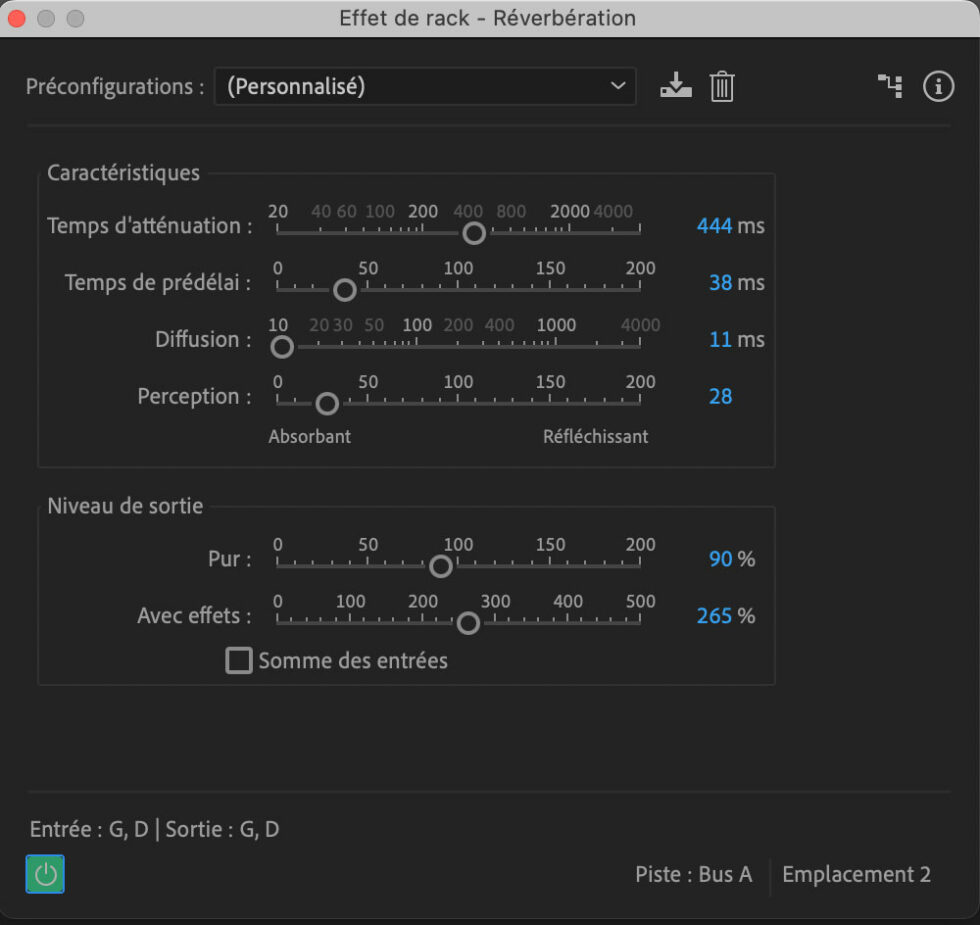Click the Pur level slider knob
Viewport: 980px width, 925px height.
pos(441,566)
